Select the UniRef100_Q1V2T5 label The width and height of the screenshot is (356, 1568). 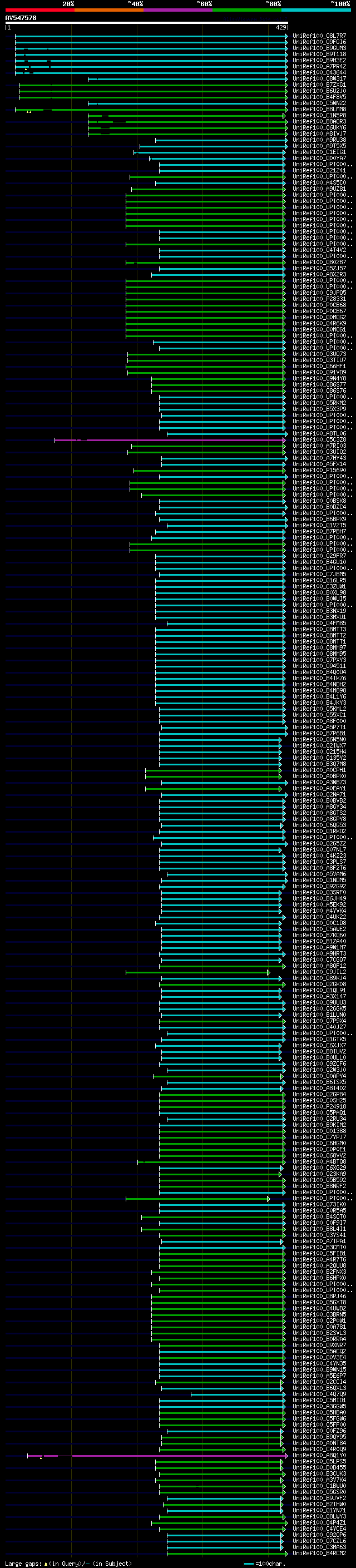coord(319,525)
